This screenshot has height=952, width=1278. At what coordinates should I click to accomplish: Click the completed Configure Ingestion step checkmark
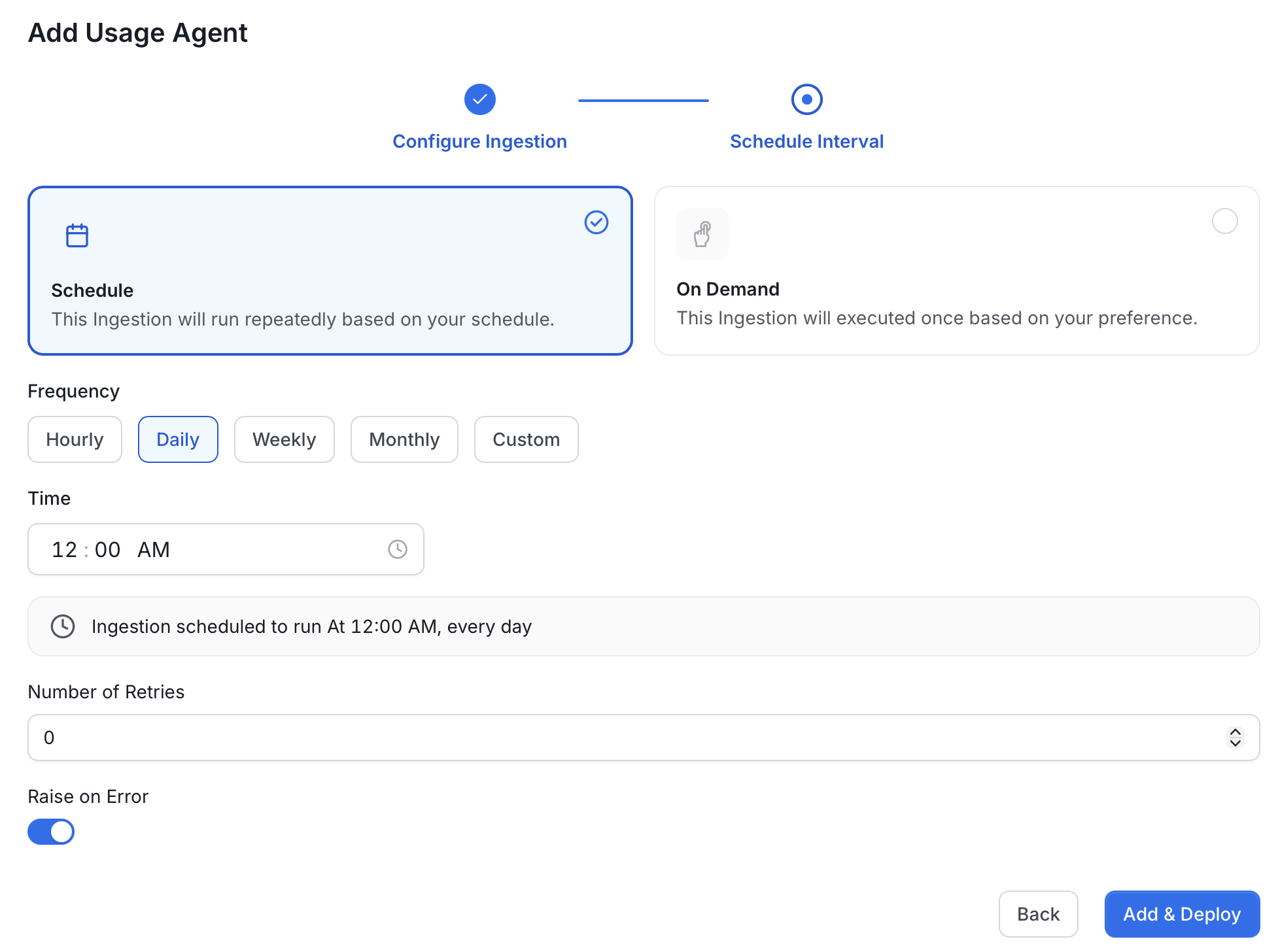coord(480,99)
